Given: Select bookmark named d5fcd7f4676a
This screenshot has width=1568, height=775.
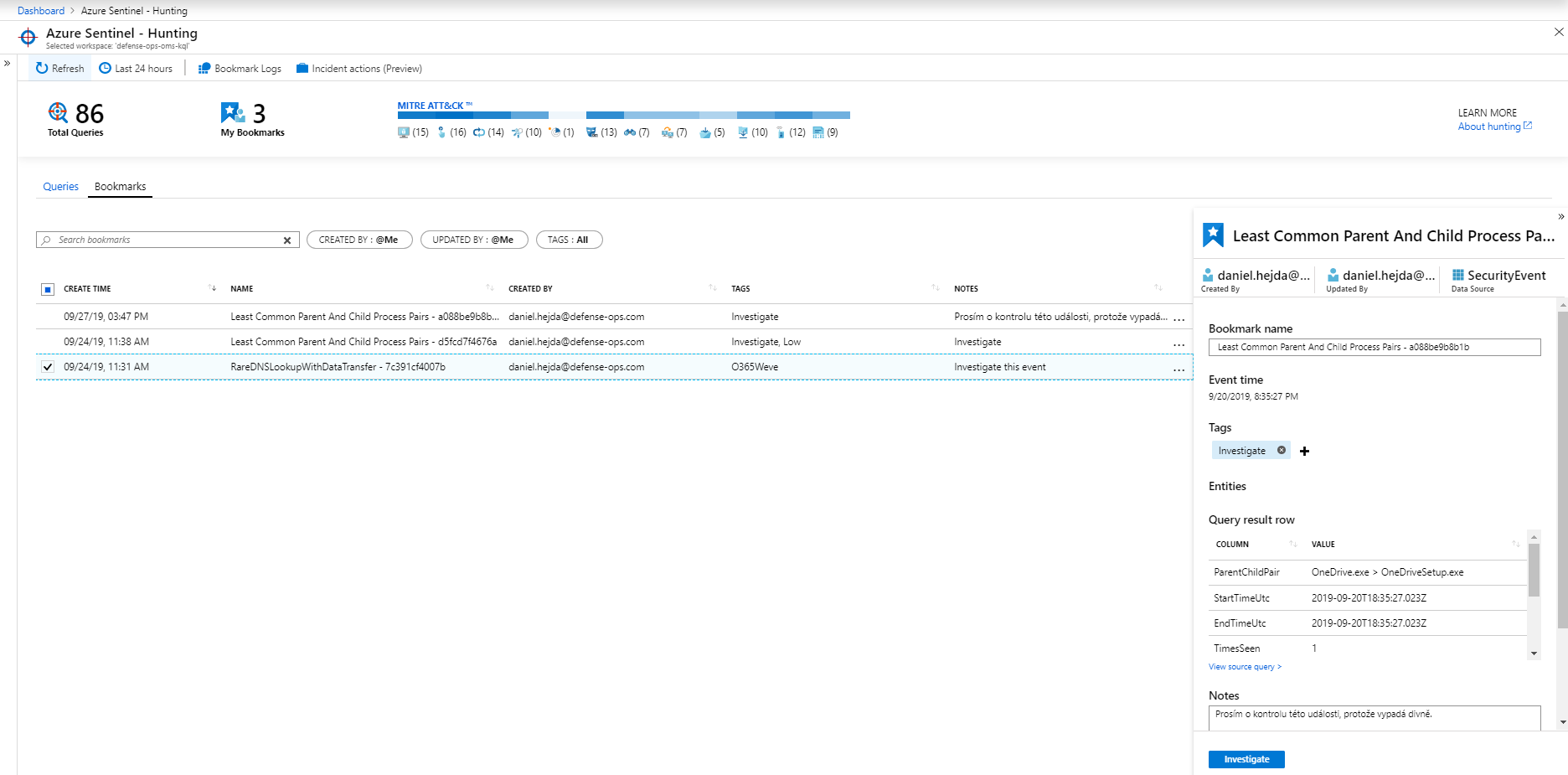Looking at the screenshot, I should [x=364, y=342].
